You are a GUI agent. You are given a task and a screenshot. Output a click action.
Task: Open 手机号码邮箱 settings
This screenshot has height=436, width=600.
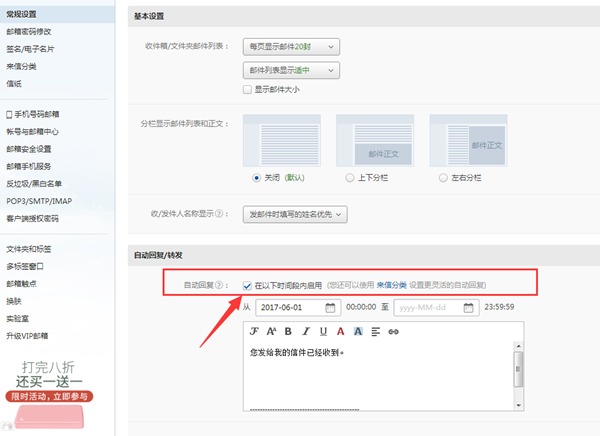[33, 114]
